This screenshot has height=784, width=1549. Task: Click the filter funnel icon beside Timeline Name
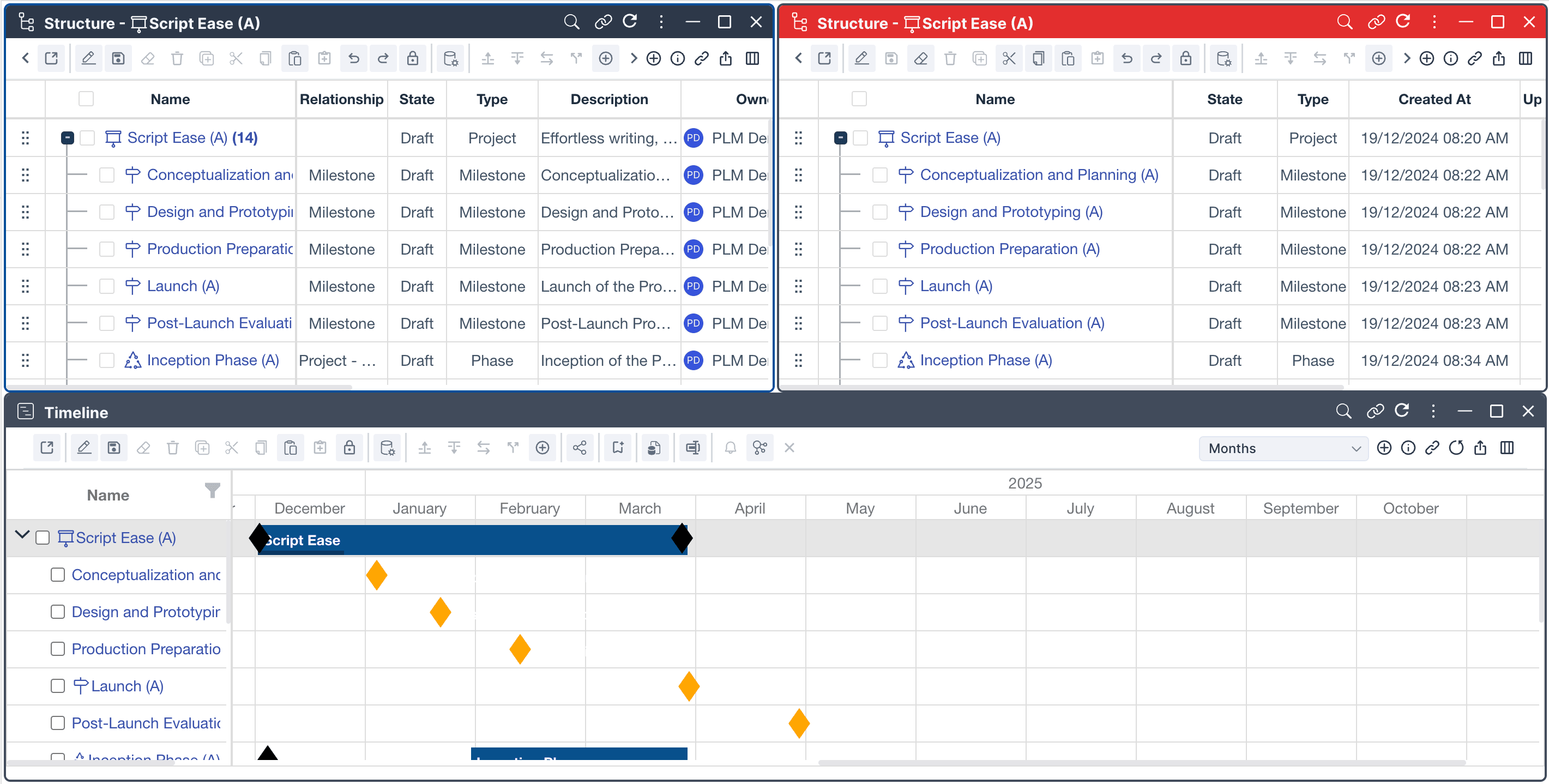tap(212, 491)
